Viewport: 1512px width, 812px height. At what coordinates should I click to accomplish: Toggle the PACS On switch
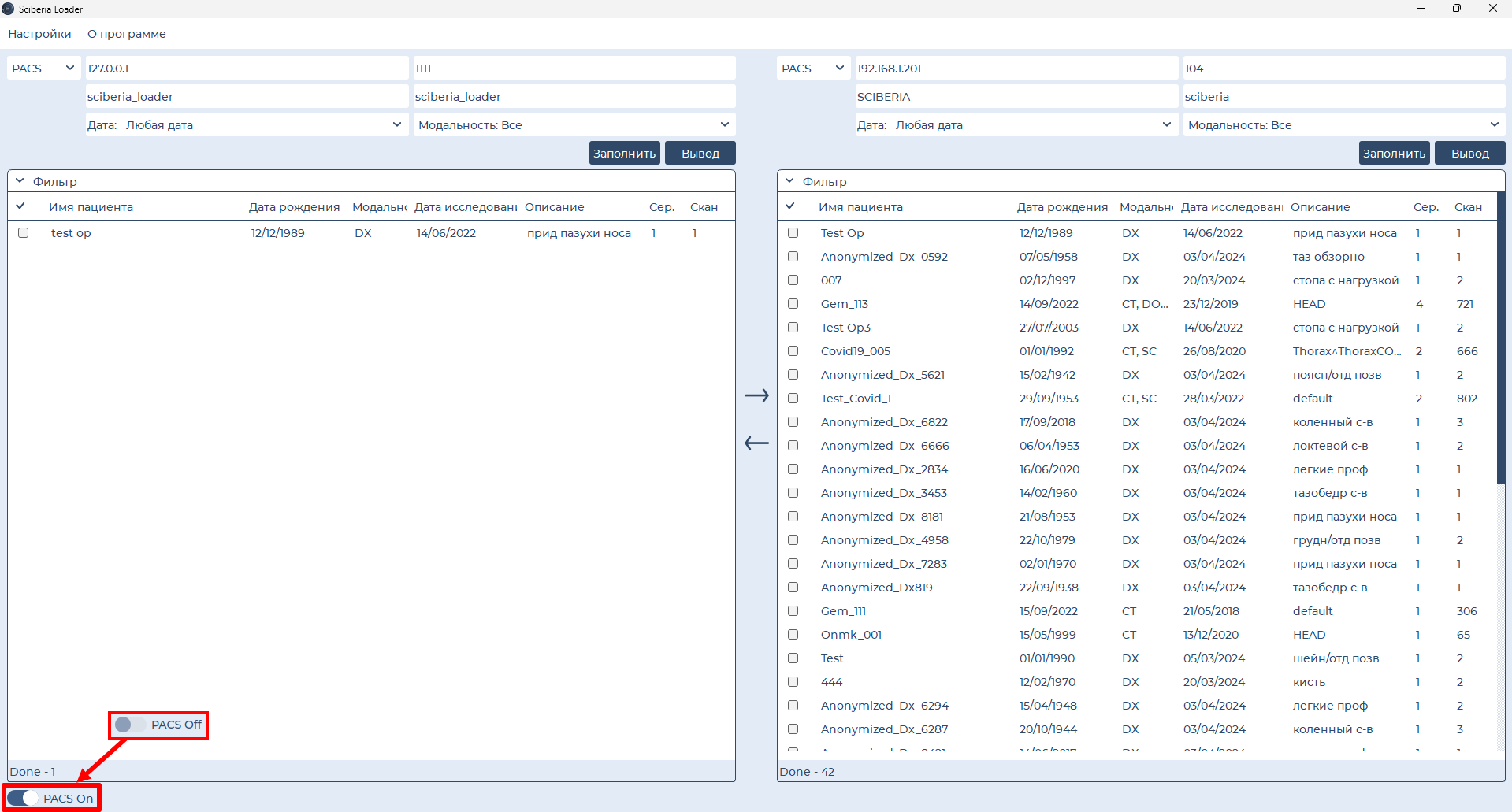[x=23, y=798]
